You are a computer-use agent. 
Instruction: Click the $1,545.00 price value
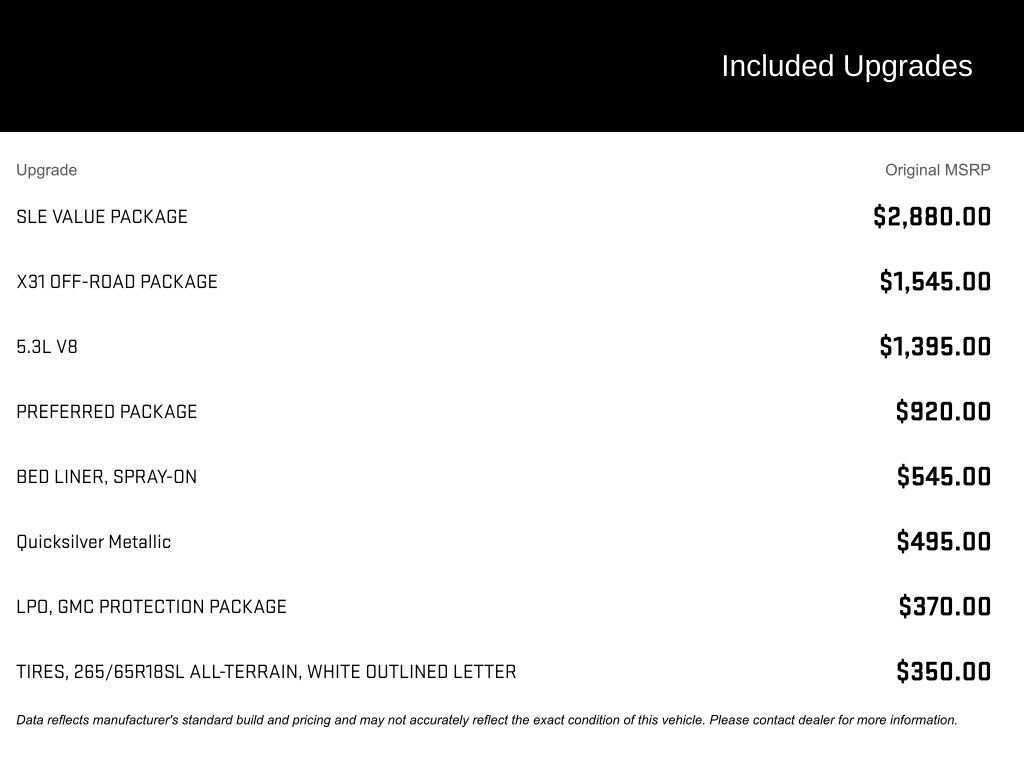click(x=935, y=281)
